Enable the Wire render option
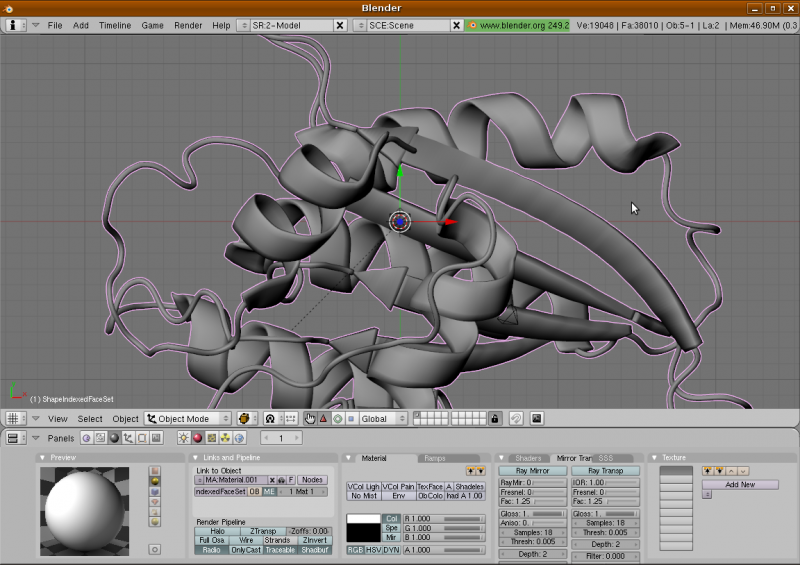This screenshot has width=800, height=565. [245, 540]
